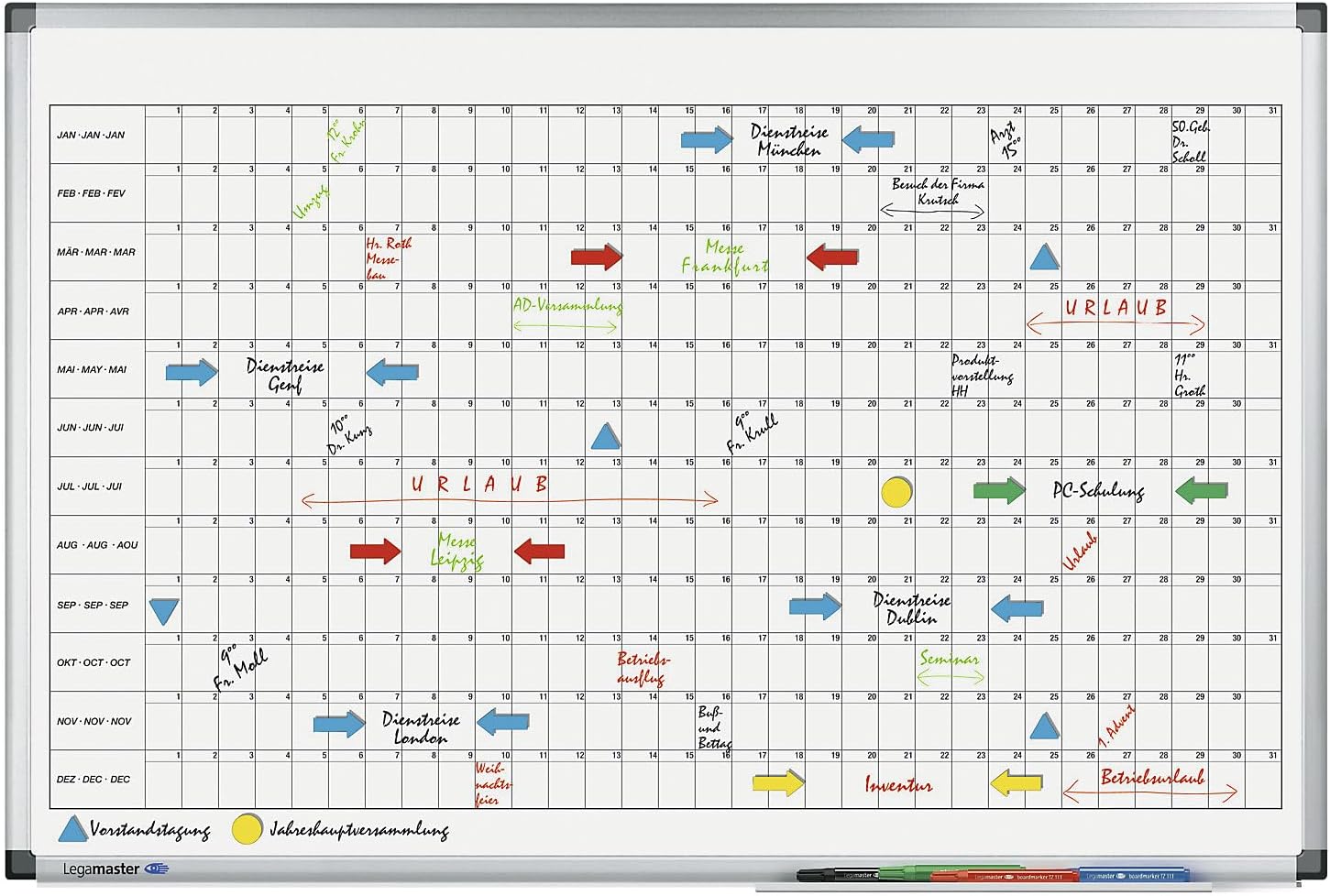Click the 'Dienstreise München' entry
Viewport: 1330px width, 896px height.
[x=788, y=139]
